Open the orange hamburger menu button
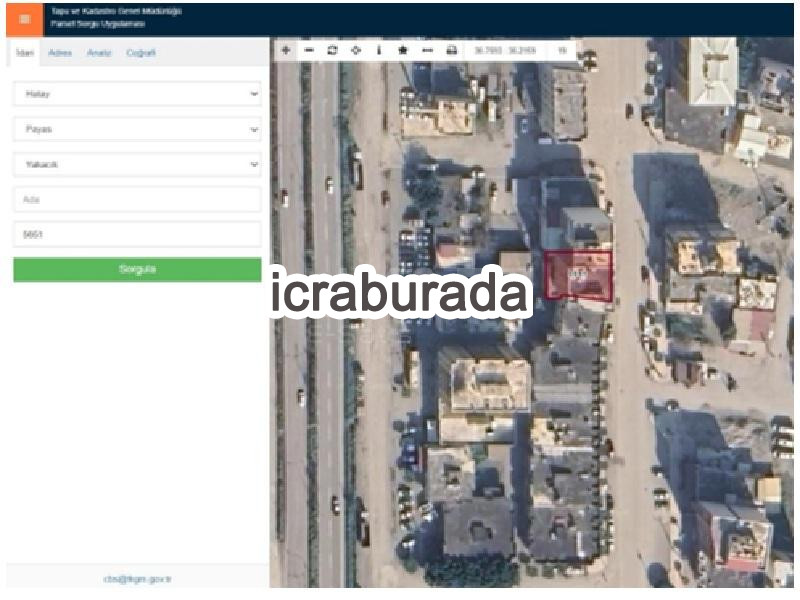The width and height of the screenshot is (800, 600). click(x=25, y=19)
